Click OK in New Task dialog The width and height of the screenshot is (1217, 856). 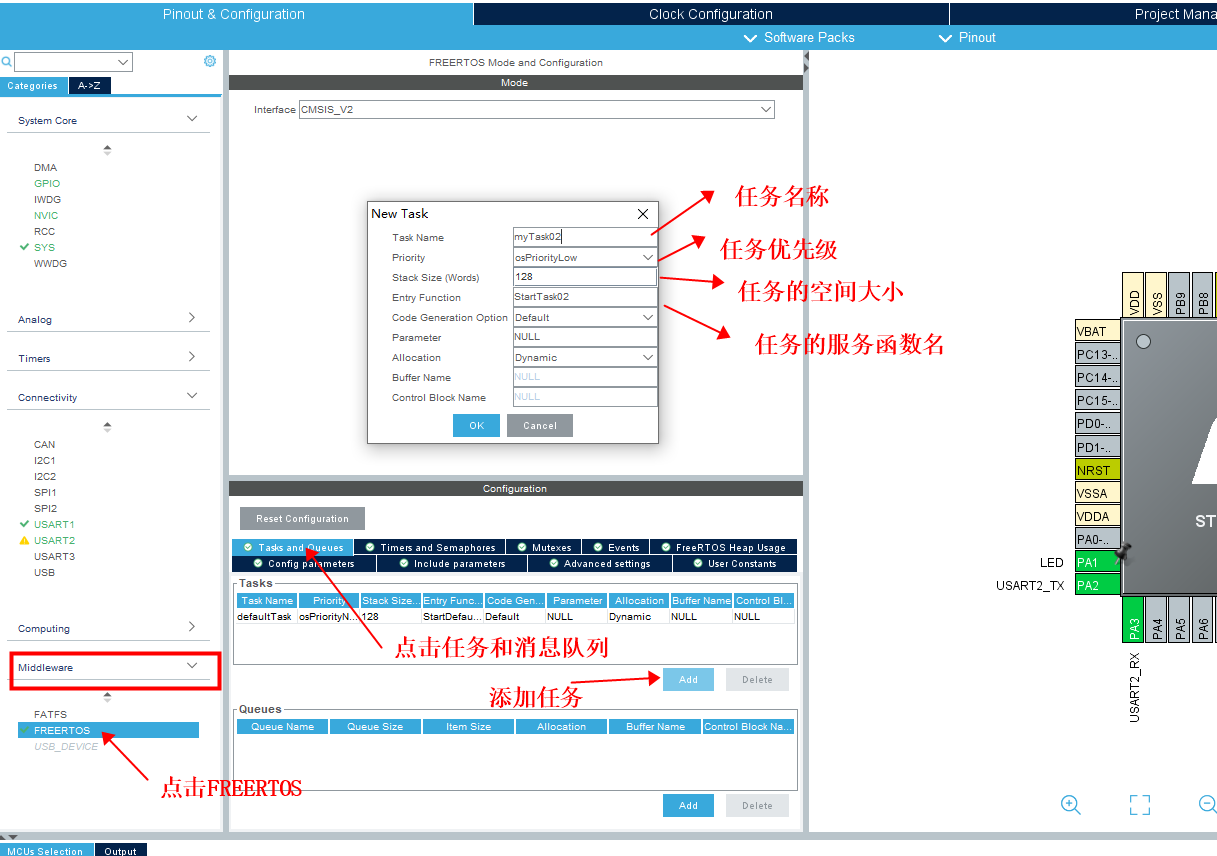pos(476,425)
